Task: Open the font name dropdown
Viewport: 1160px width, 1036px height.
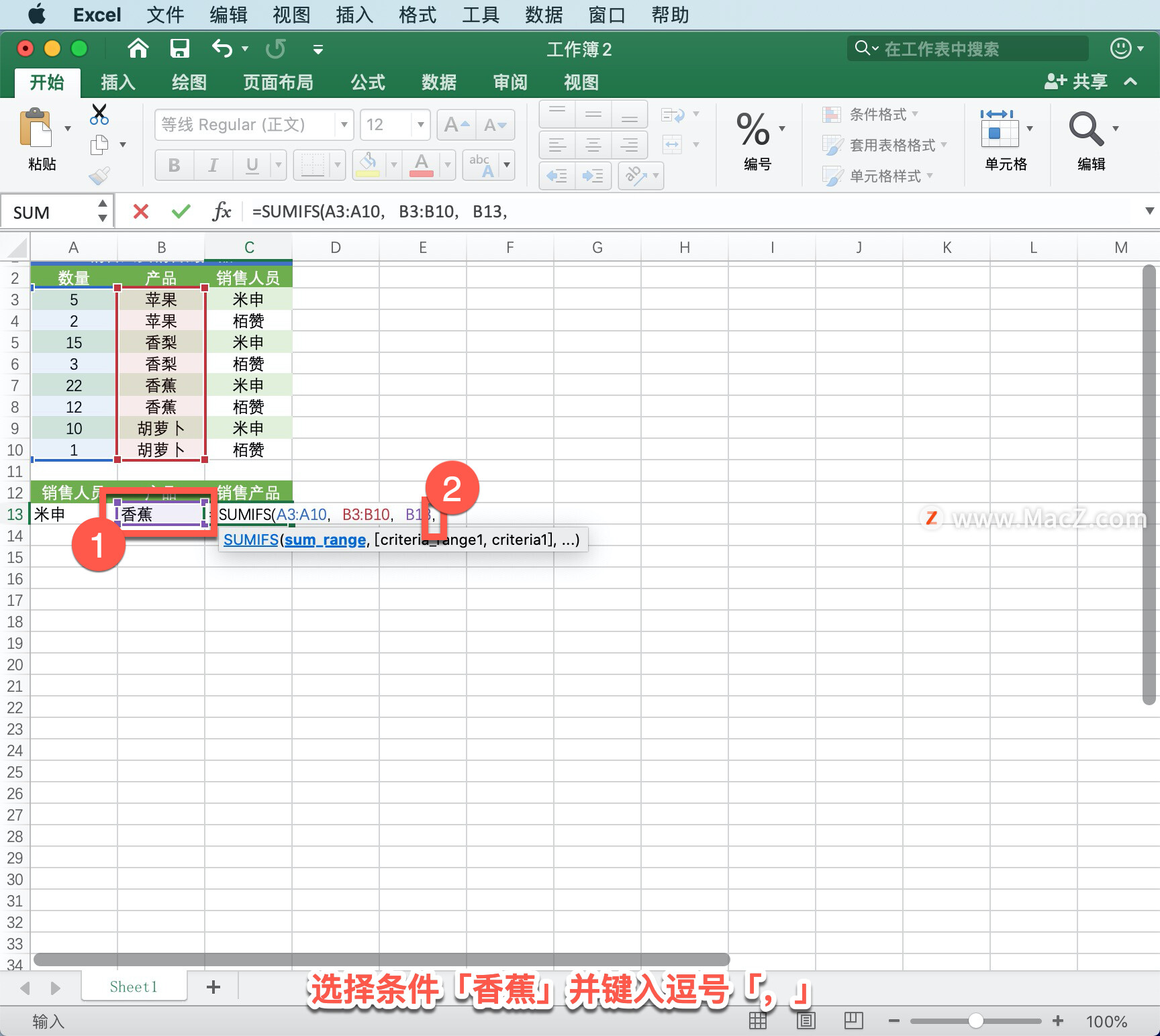Action: pyautogui.click(x=344, y=125)
